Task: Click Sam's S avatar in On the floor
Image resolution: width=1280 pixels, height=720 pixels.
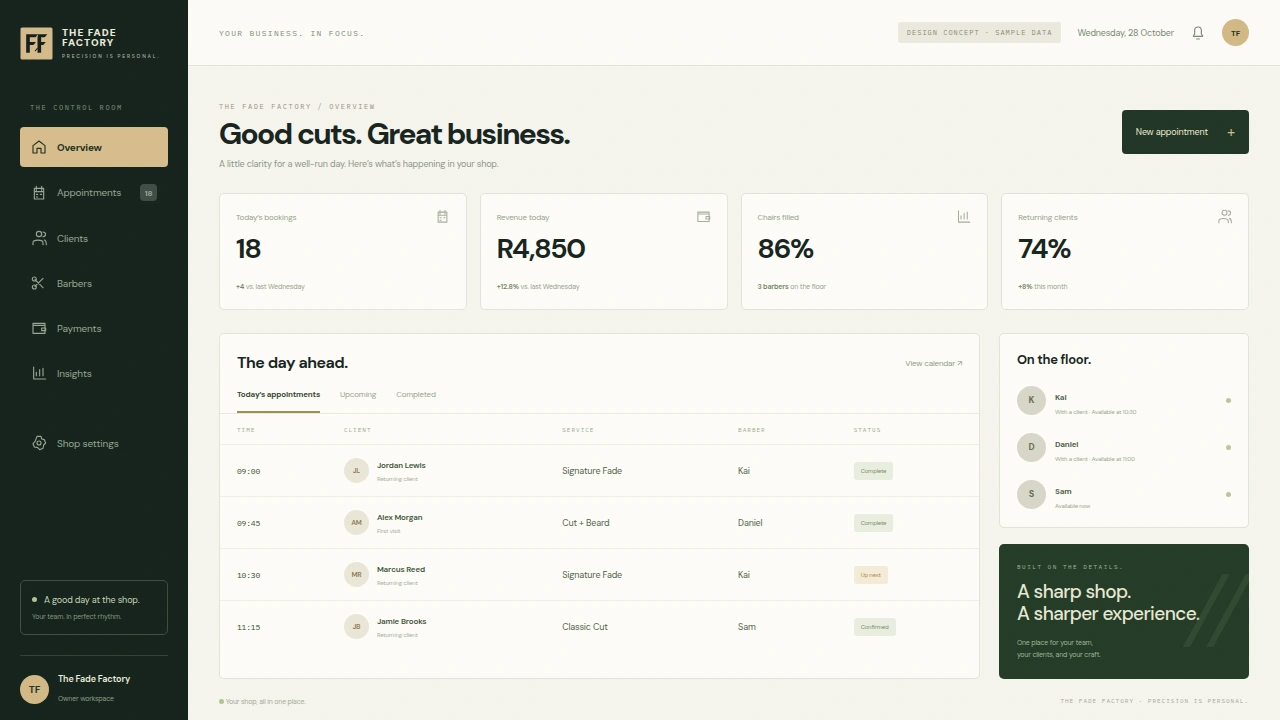Action: pyautogui.click(x=1031, y=494)
